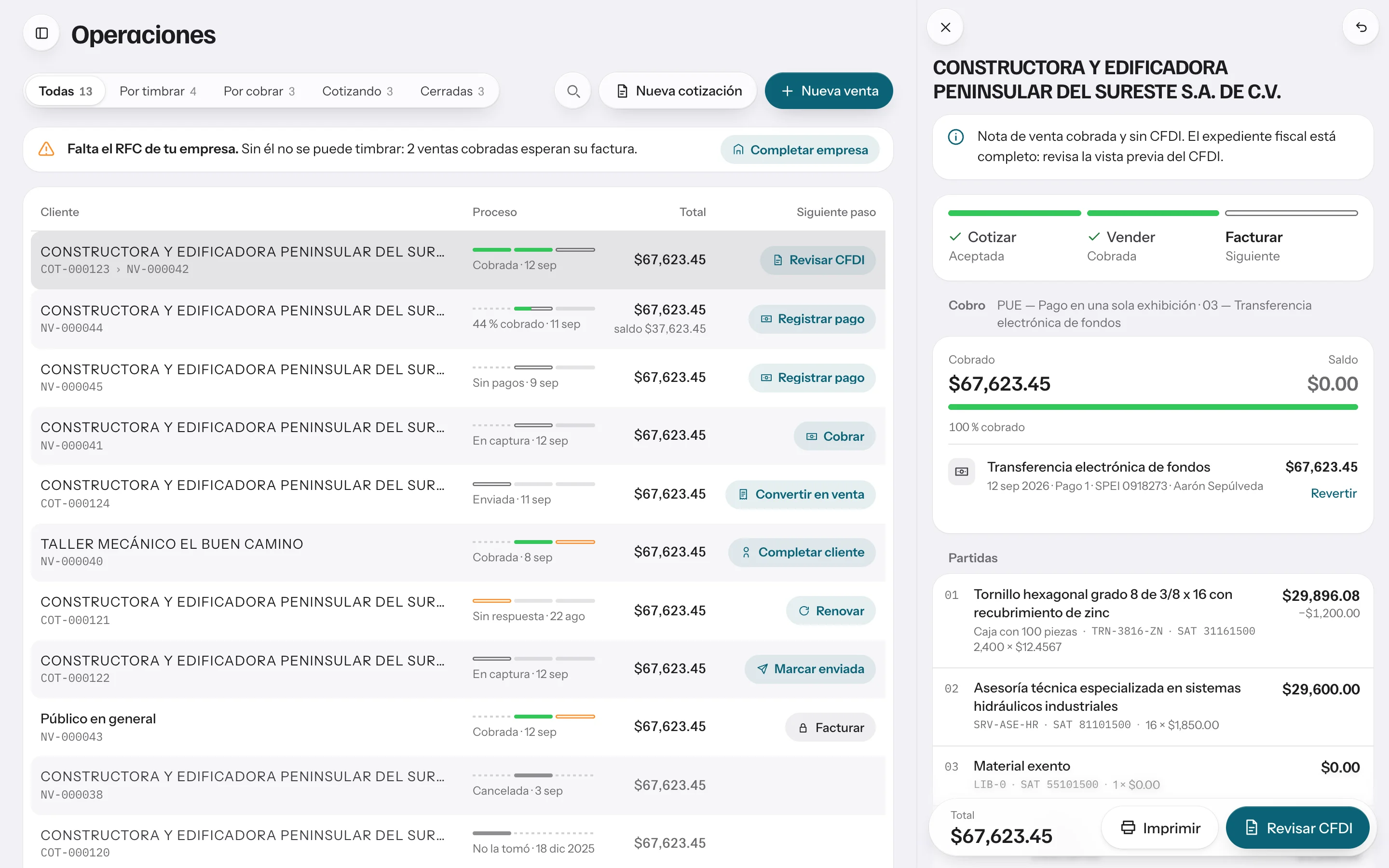Click the Tornillo hexagonal grado 8 item
Screen dimensions: 1389x868
1153,621
